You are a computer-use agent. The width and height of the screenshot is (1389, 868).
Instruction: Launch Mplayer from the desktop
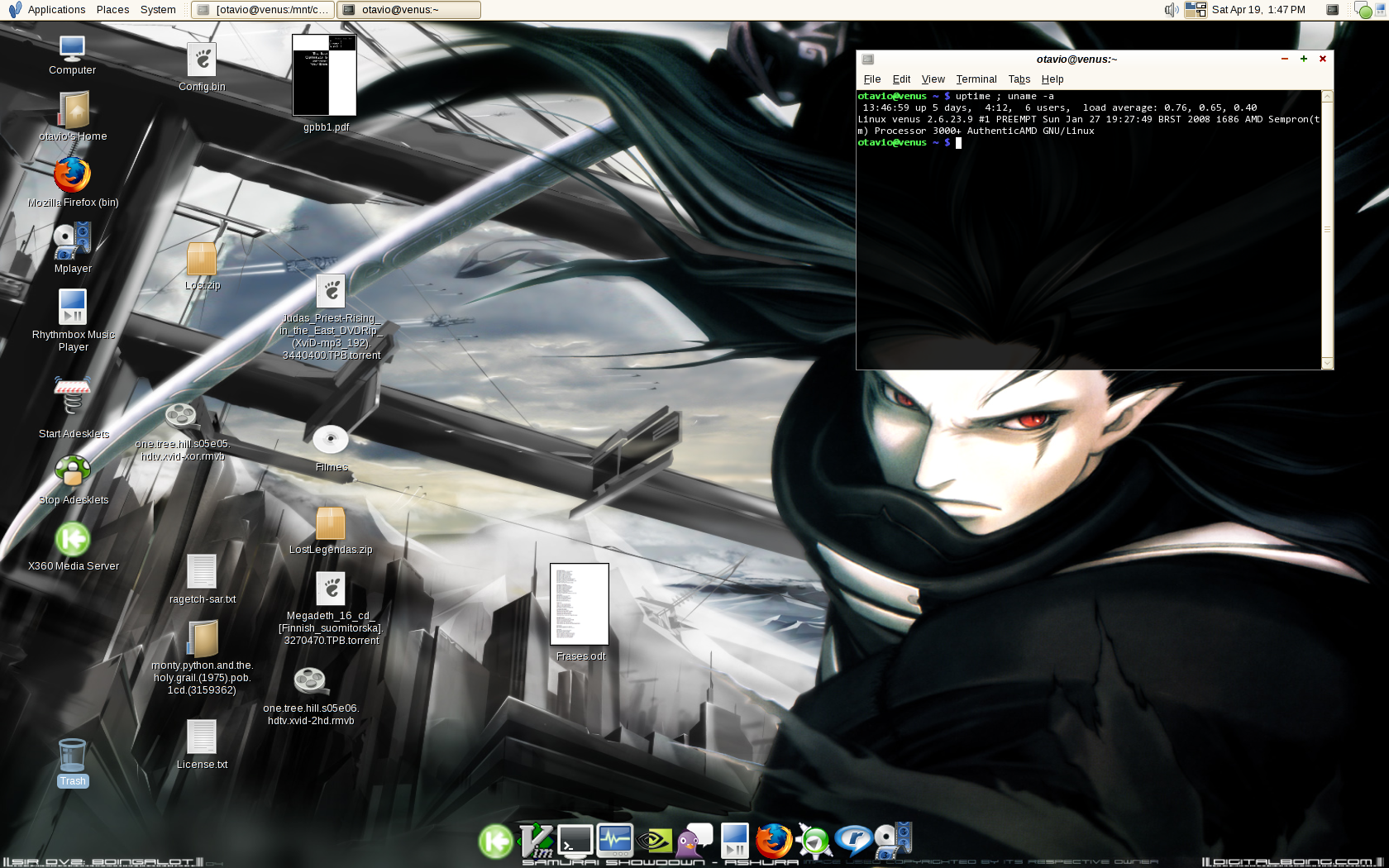pos(73,241)
